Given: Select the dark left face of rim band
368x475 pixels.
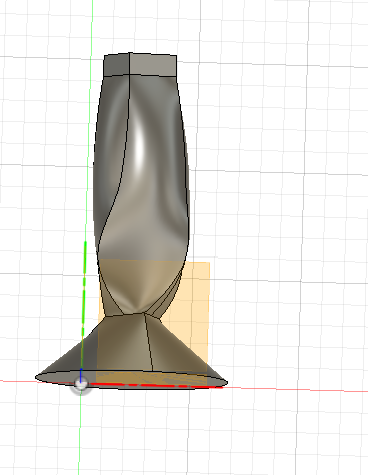Looking at the screenshot, I should [x=117, y=65].
